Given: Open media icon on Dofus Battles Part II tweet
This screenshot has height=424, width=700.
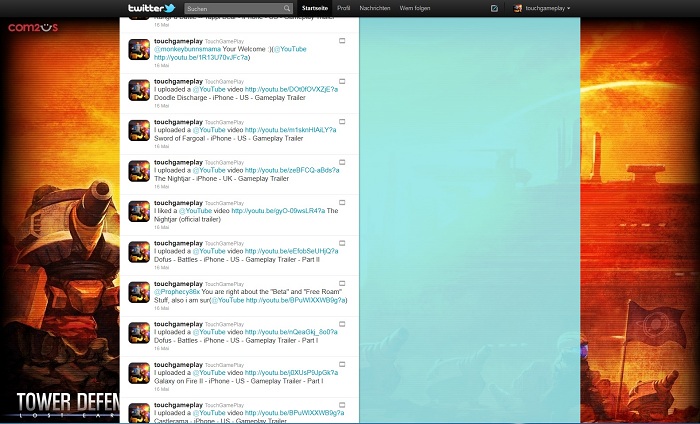Looking at the screenshot, I should pos(342,243).
